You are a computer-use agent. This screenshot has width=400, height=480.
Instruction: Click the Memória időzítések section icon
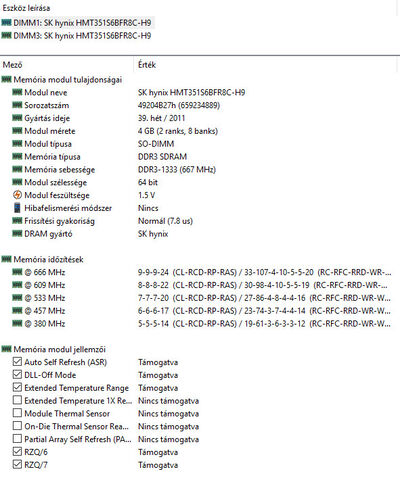[6, 259]
